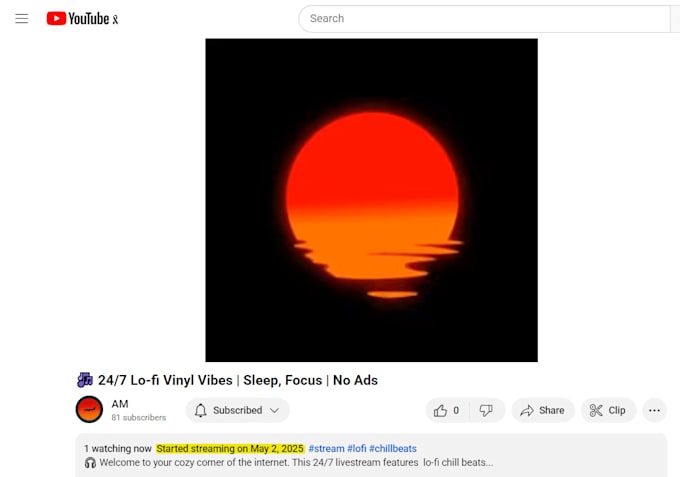Open the #chillbeats hashtag link

(x=393, y=448)
